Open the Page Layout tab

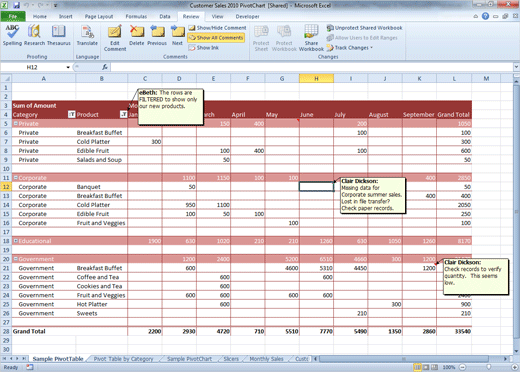coord(99,16)
